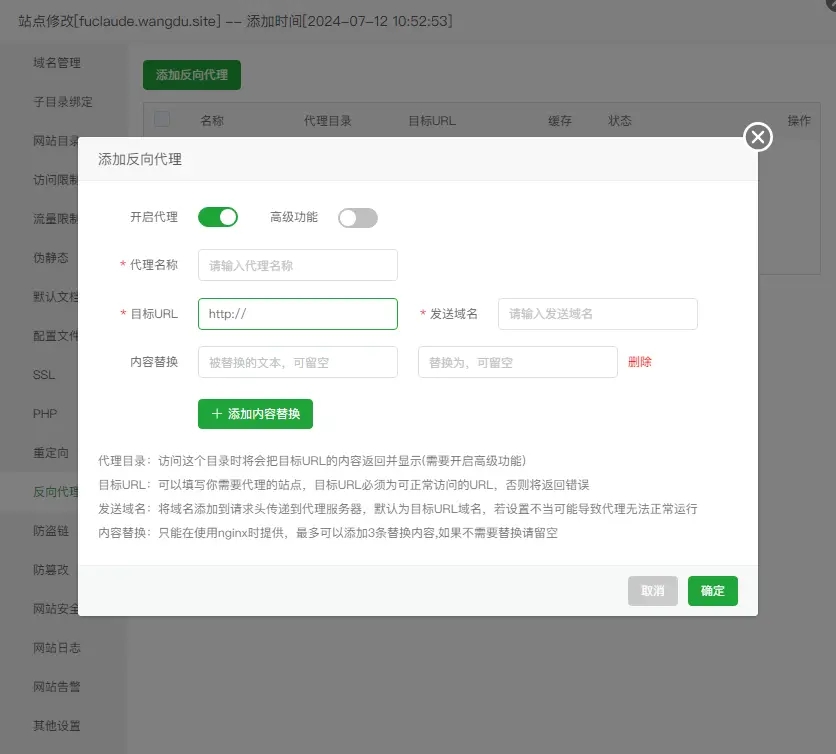The width and height of the screenshot is (836, 754).
Task: Click the red 删除 link
Action: [x=640, y=362]
